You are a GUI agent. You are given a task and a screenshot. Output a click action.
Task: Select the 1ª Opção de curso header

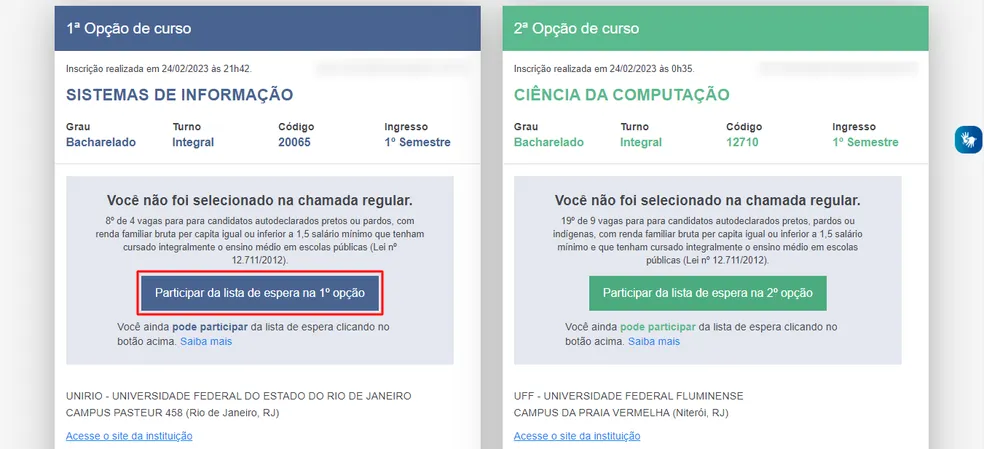click(x=267, y=28)
